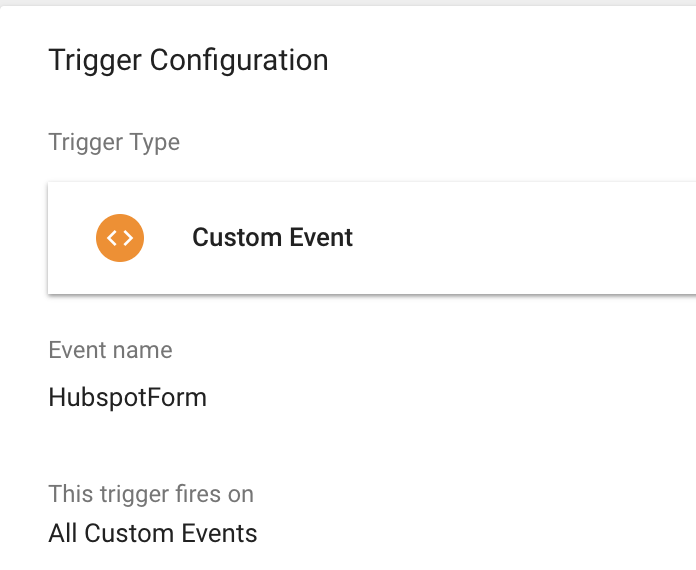Screen dimensions: 696x570
Task: Click the Event name field label
Action: click(x=111, y=350)
